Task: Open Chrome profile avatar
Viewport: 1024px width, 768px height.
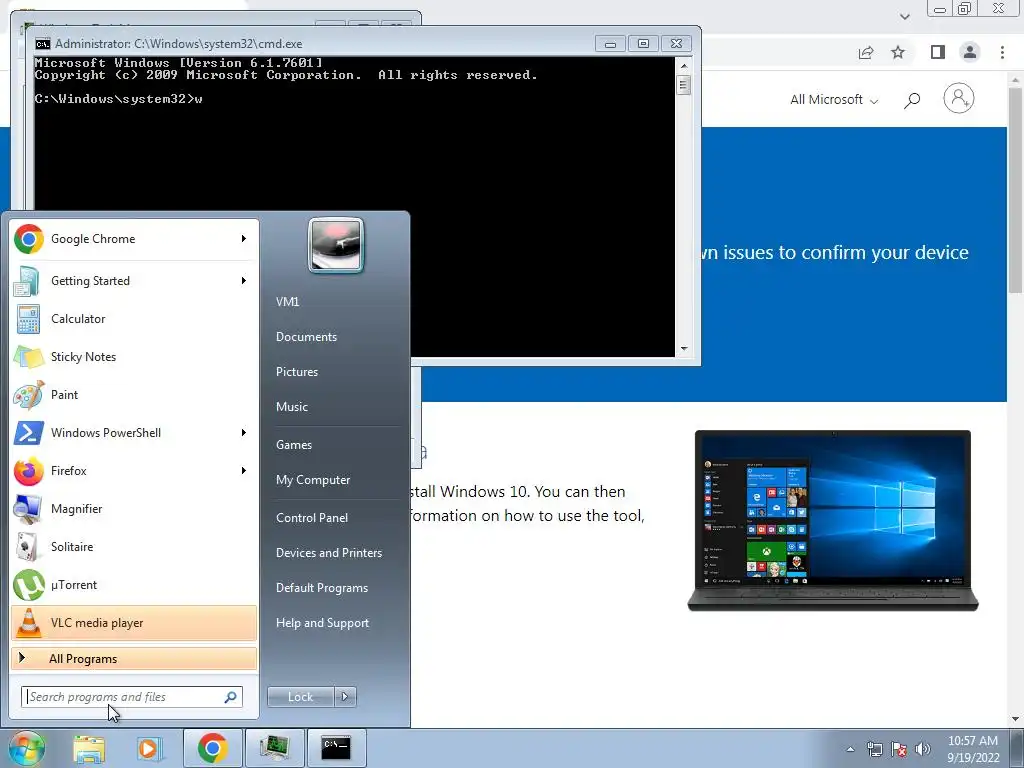Action: (x=970, y=52)
